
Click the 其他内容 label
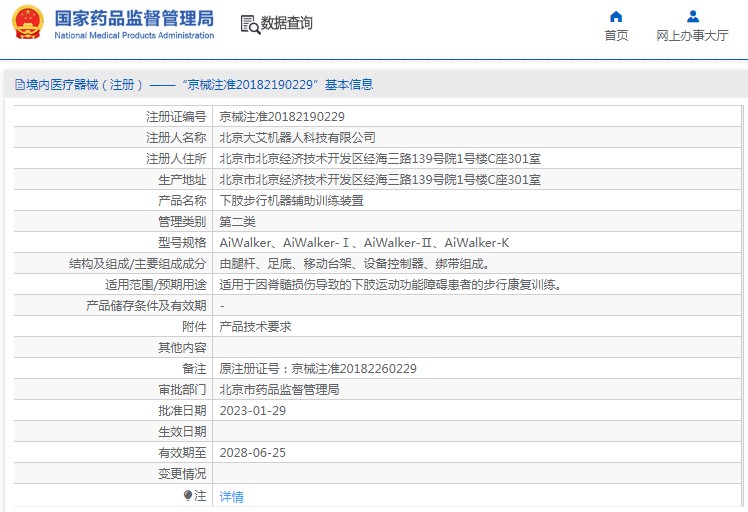pyautogui.click(x=182, y=348)
